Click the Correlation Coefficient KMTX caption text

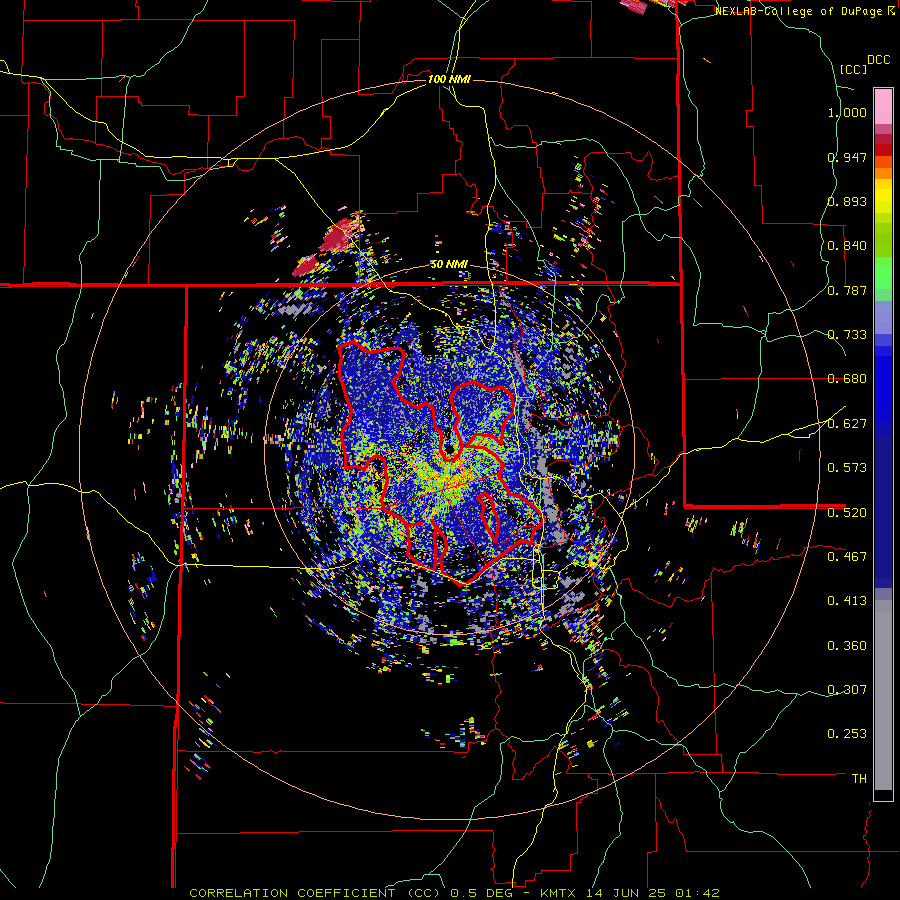pos(454,893)
